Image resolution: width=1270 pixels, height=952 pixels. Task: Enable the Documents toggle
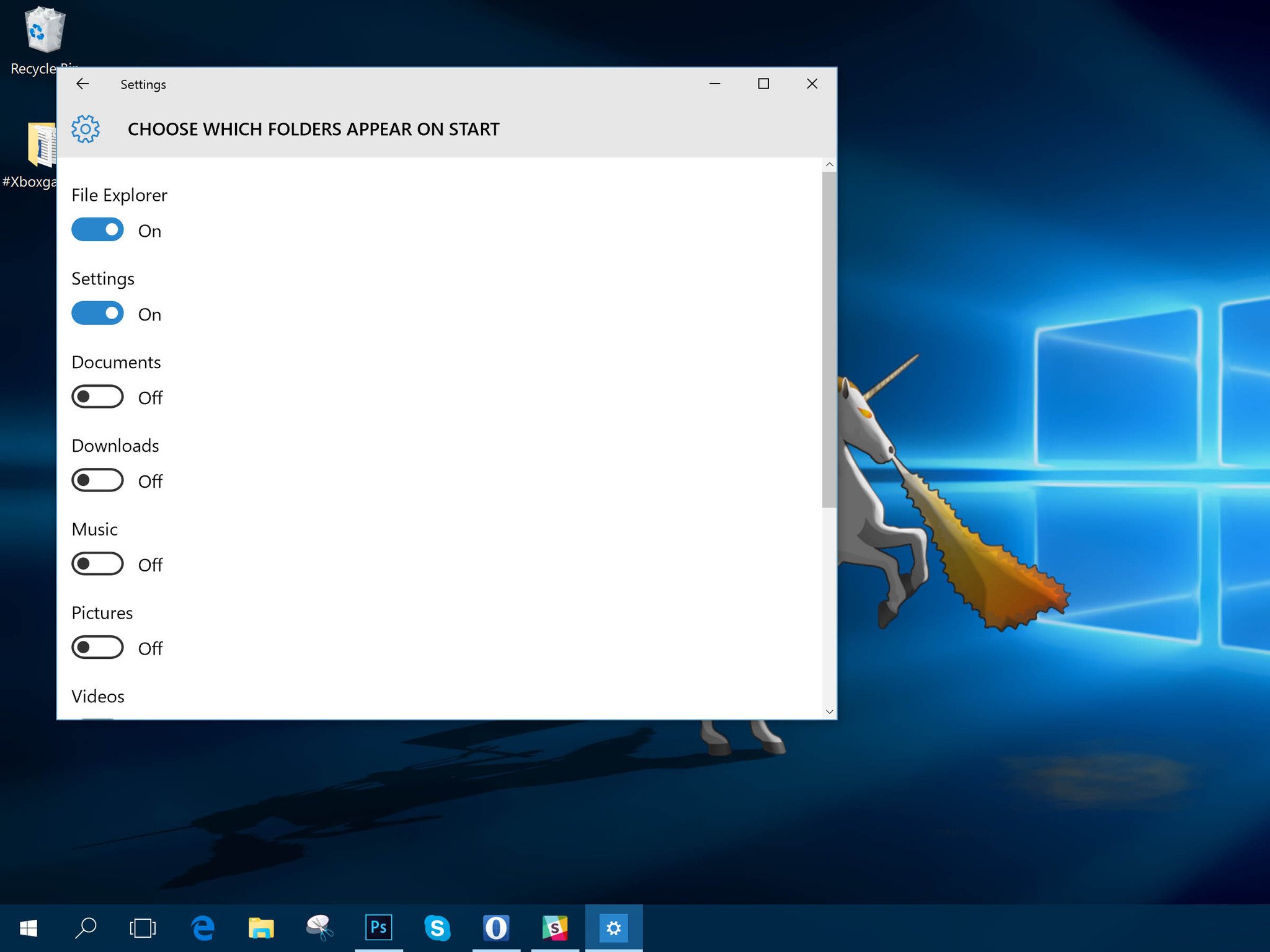(x=97, y=397)
